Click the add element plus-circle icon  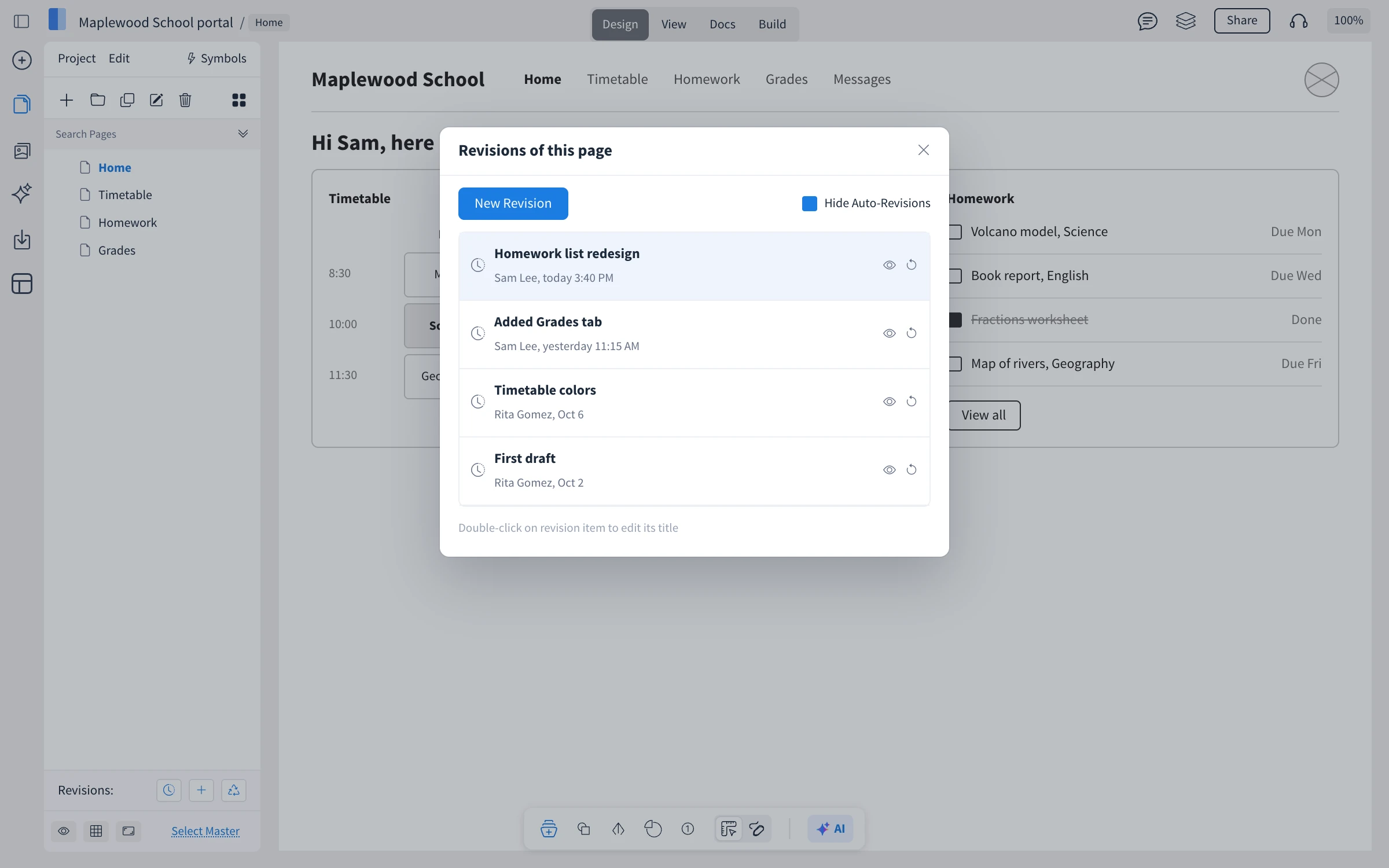(22, 60)
